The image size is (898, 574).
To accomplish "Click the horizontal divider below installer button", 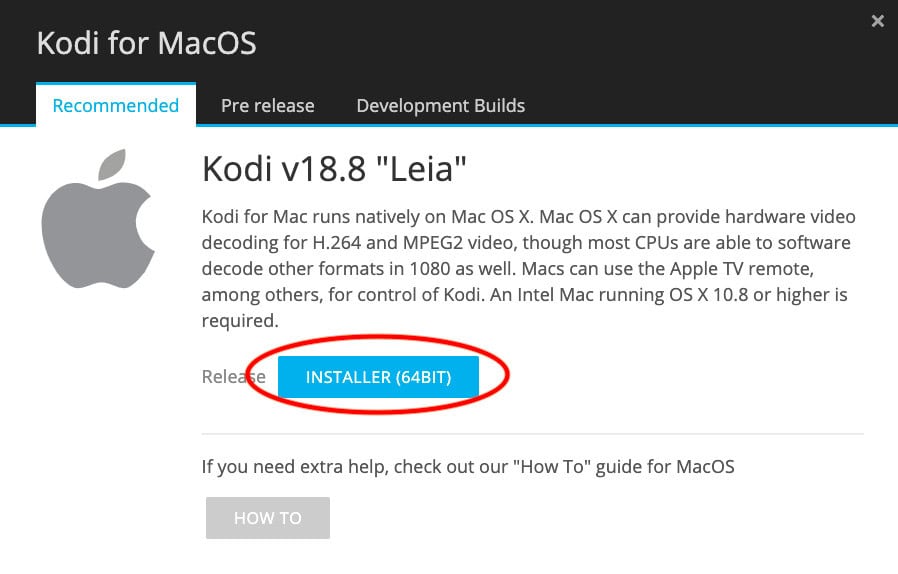I will [532, 434].
